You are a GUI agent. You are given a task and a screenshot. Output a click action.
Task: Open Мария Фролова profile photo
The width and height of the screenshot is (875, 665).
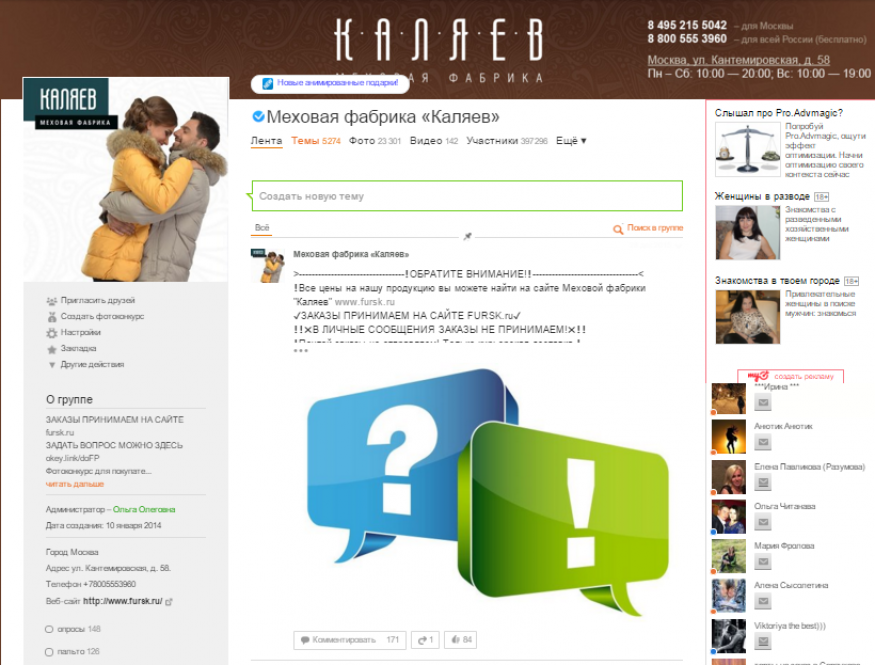[x=729, y=556]
